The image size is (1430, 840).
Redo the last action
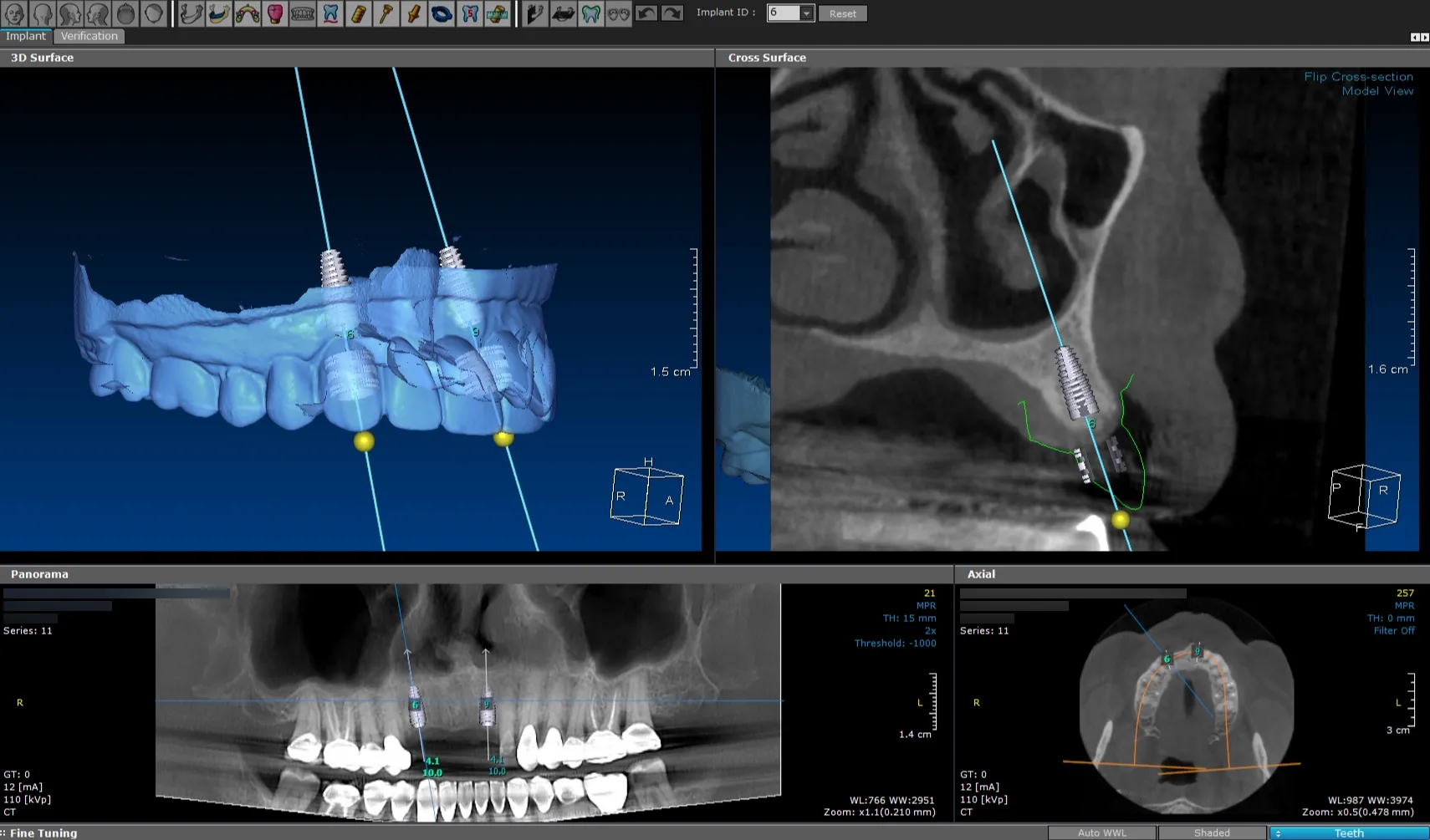(x=671, y=13)
